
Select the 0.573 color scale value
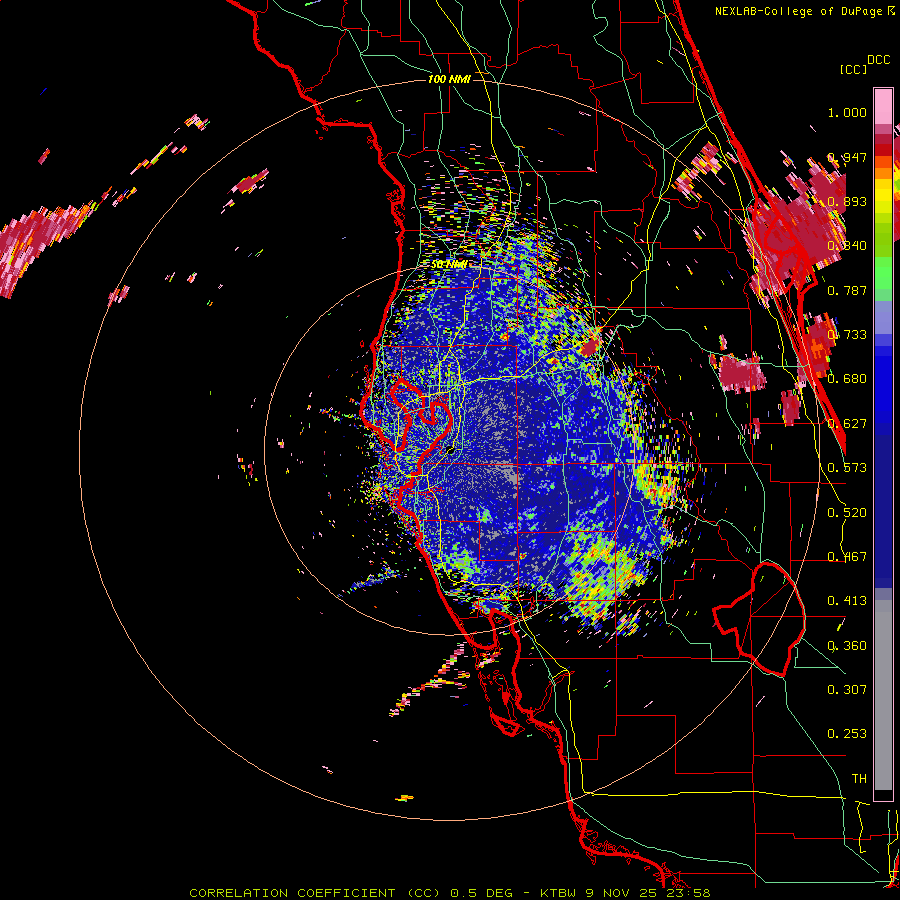point(847,468)
